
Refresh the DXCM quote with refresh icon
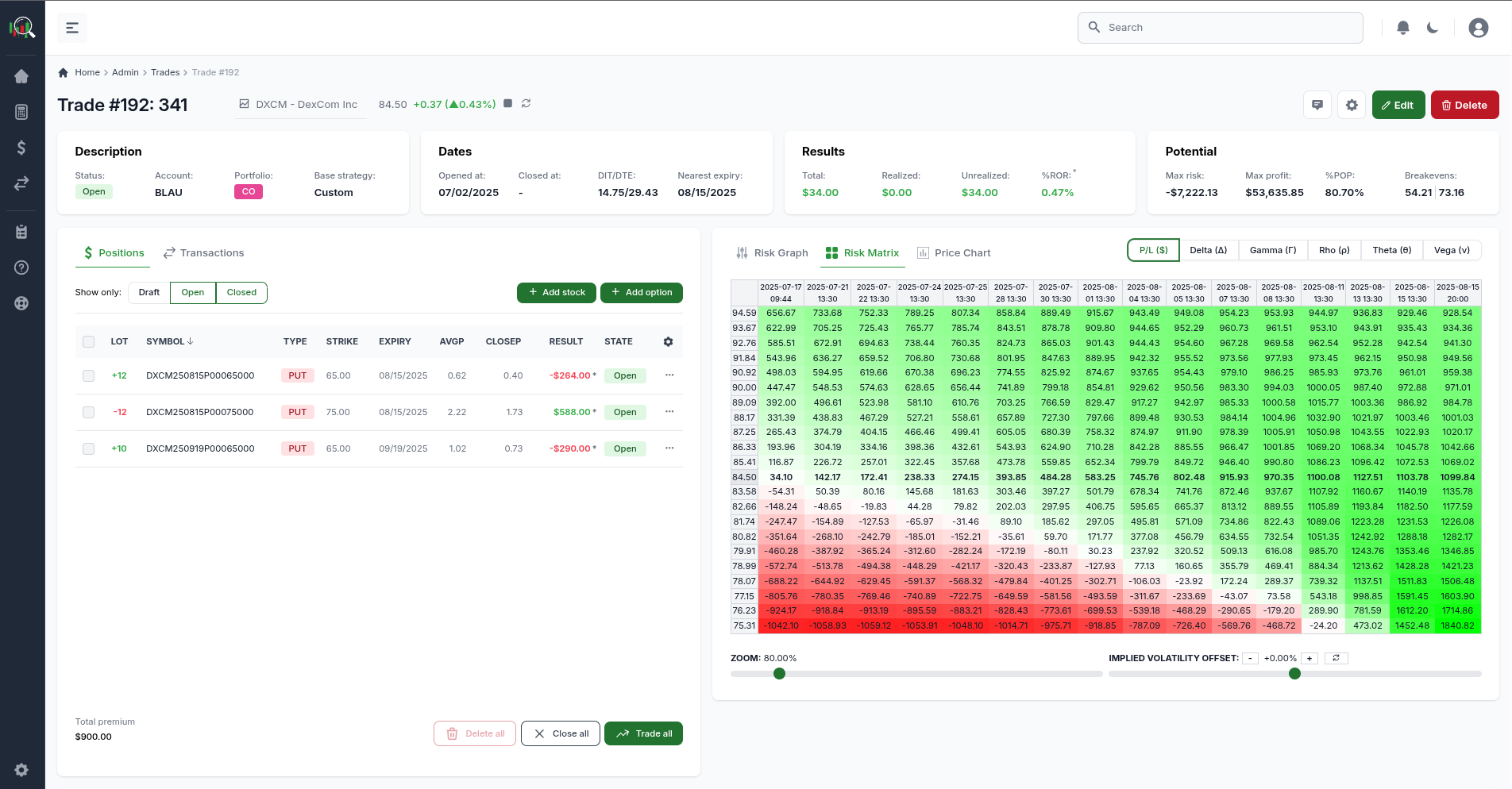click(x=526, y=103)
